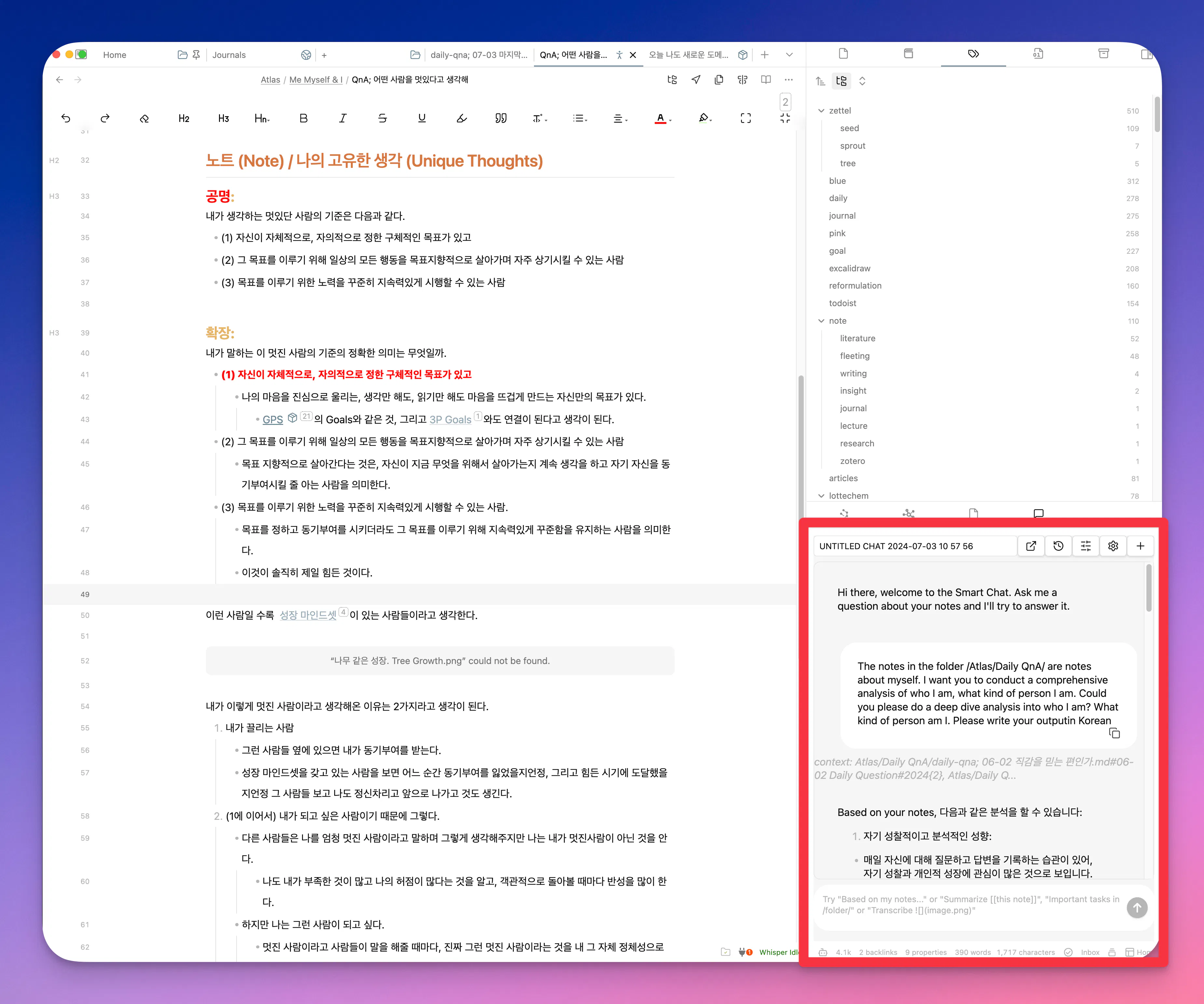Screen dimensions: 1204x1004
Task: Open the GPS note link
Action: tap(272, 419)
